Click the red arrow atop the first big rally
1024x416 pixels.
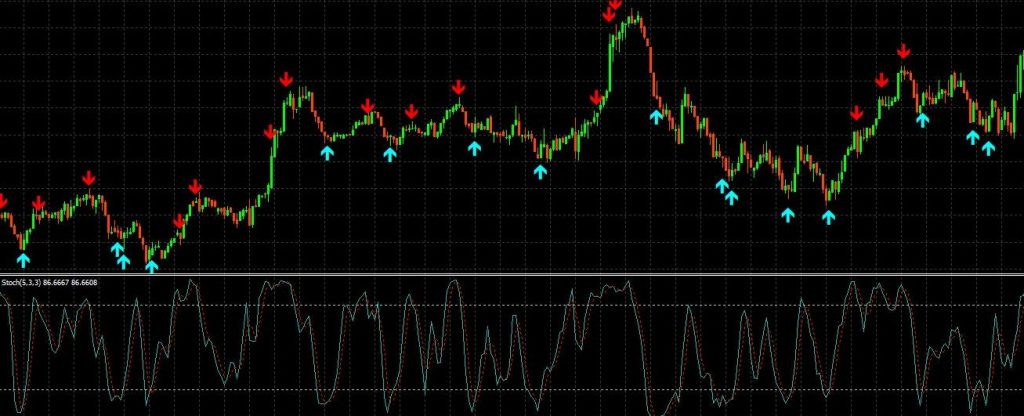coord(287,79)
